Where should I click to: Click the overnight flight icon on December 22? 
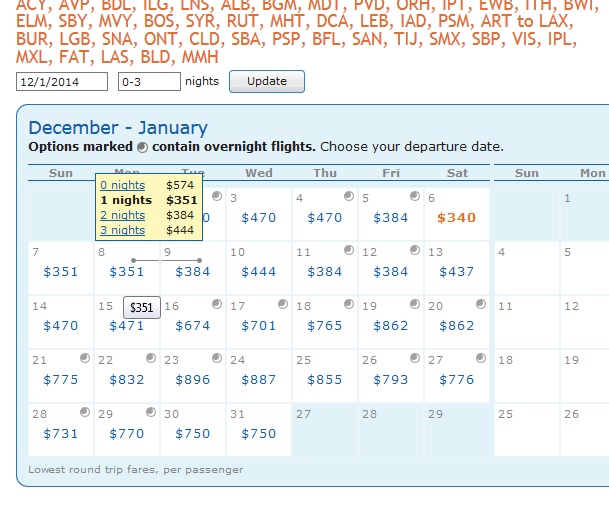149,358
